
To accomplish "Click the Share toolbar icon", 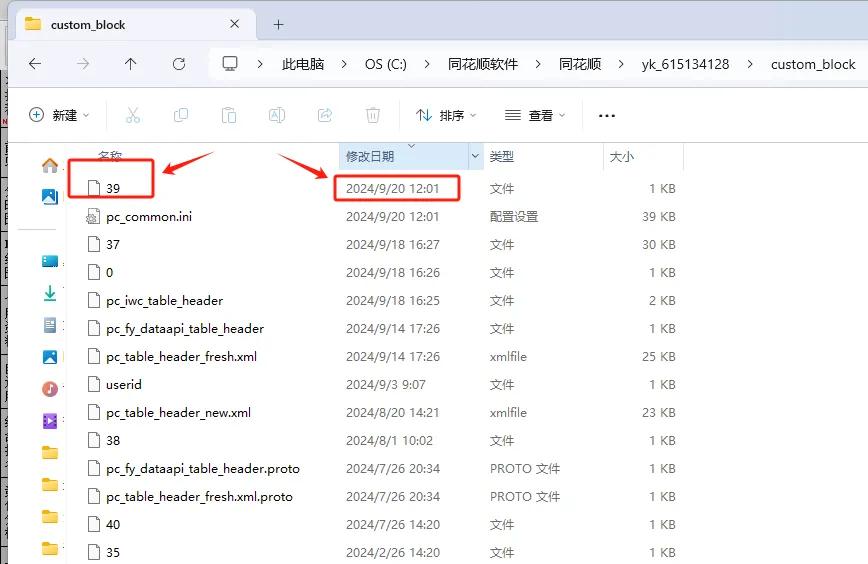I will pos(325,115).
